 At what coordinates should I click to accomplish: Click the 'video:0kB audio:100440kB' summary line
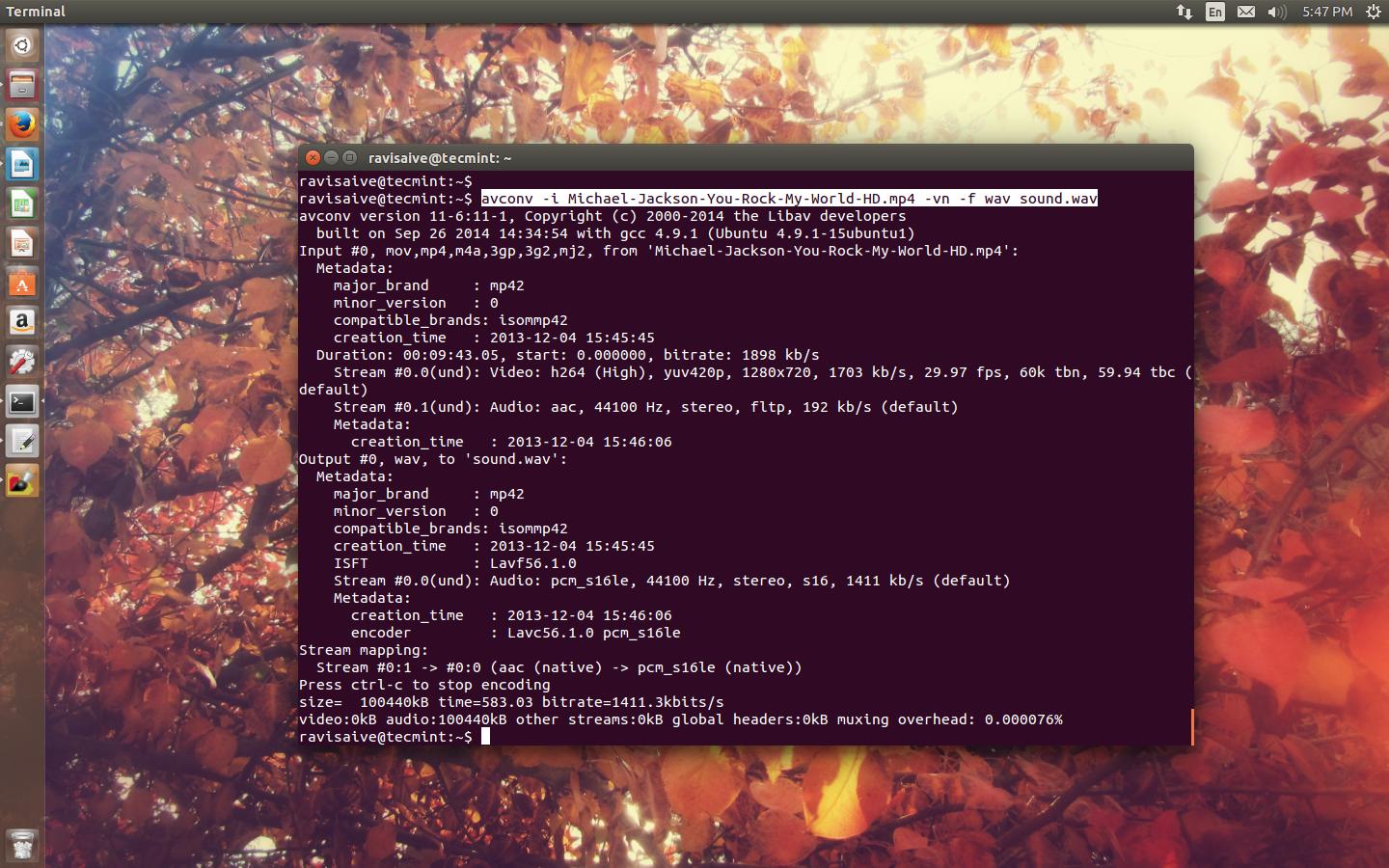click(x=681, y=719)
